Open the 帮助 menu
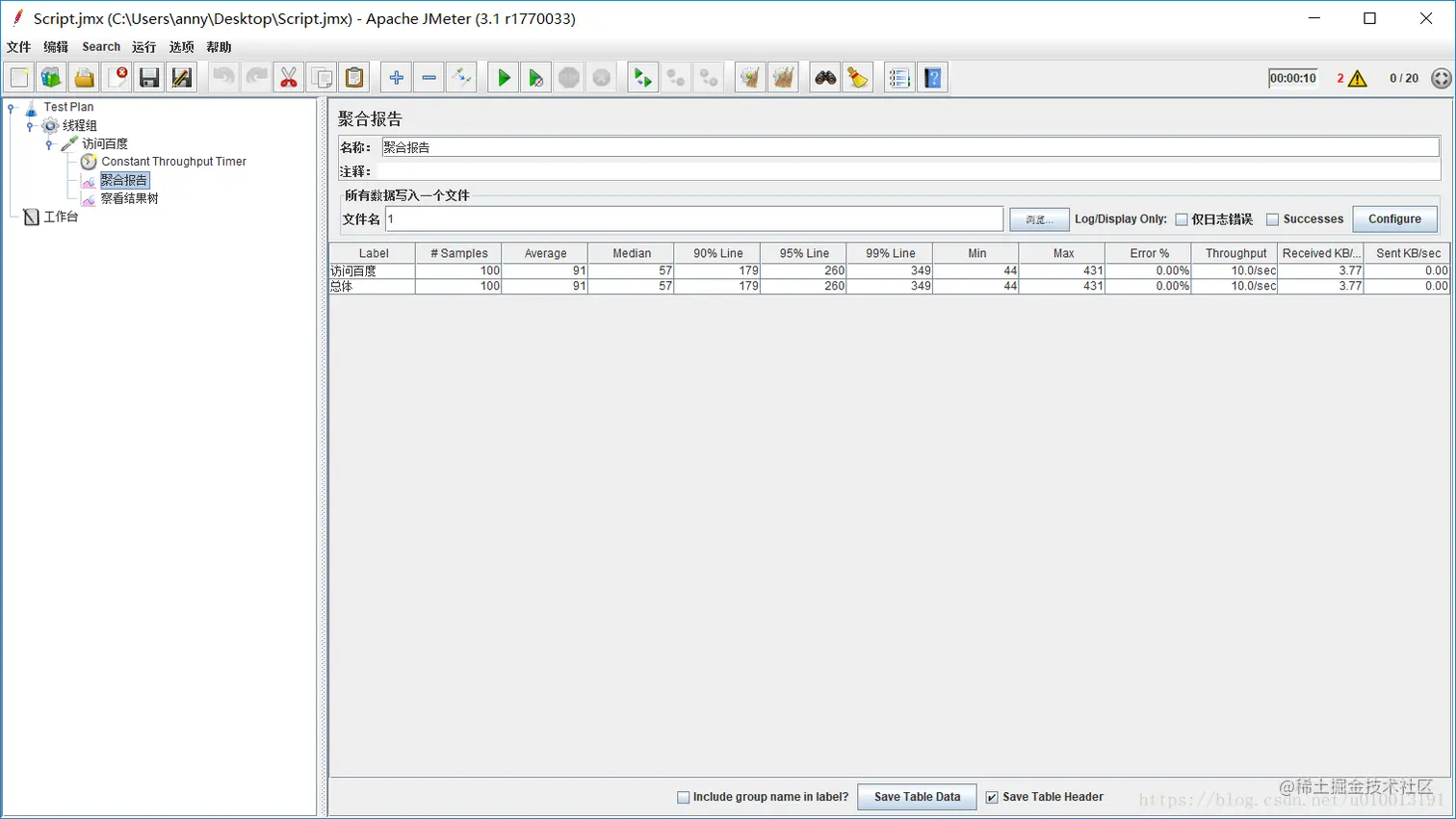 (x=219, y=47)
